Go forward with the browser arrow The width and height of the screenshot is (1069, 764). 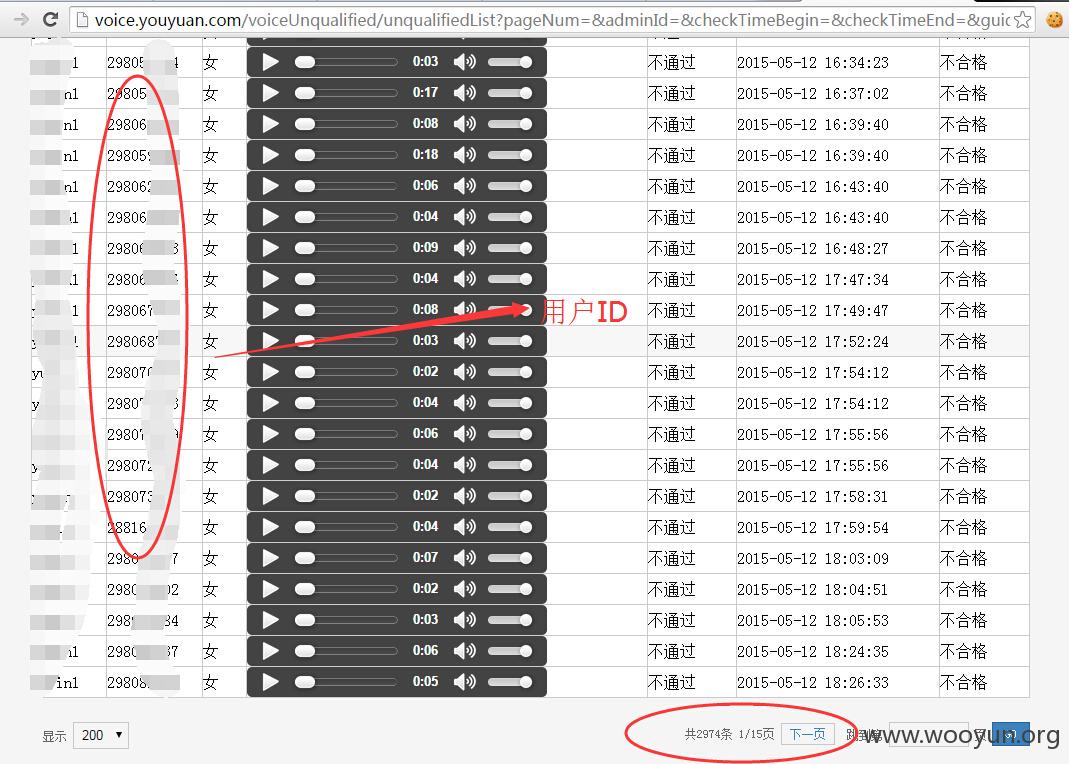[x=21, y=19]
